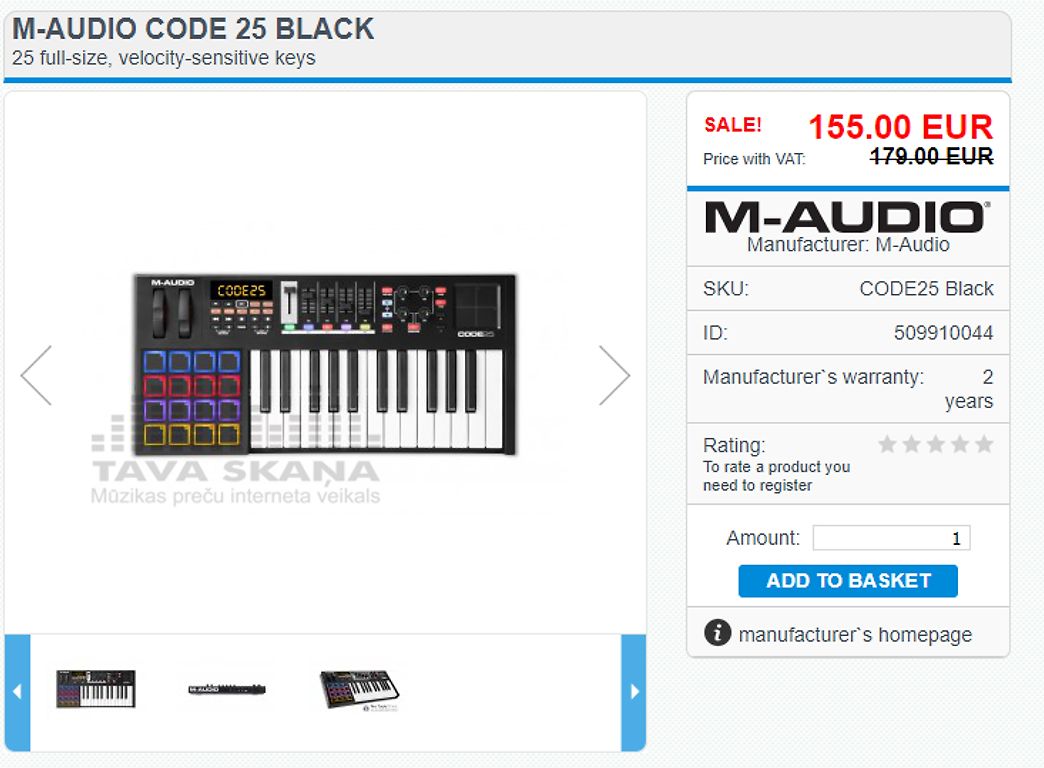Viewport: 1044px width, 768px height.
Task: Open the manufacturer's homepage link
Action: click(x=855, y=635)
